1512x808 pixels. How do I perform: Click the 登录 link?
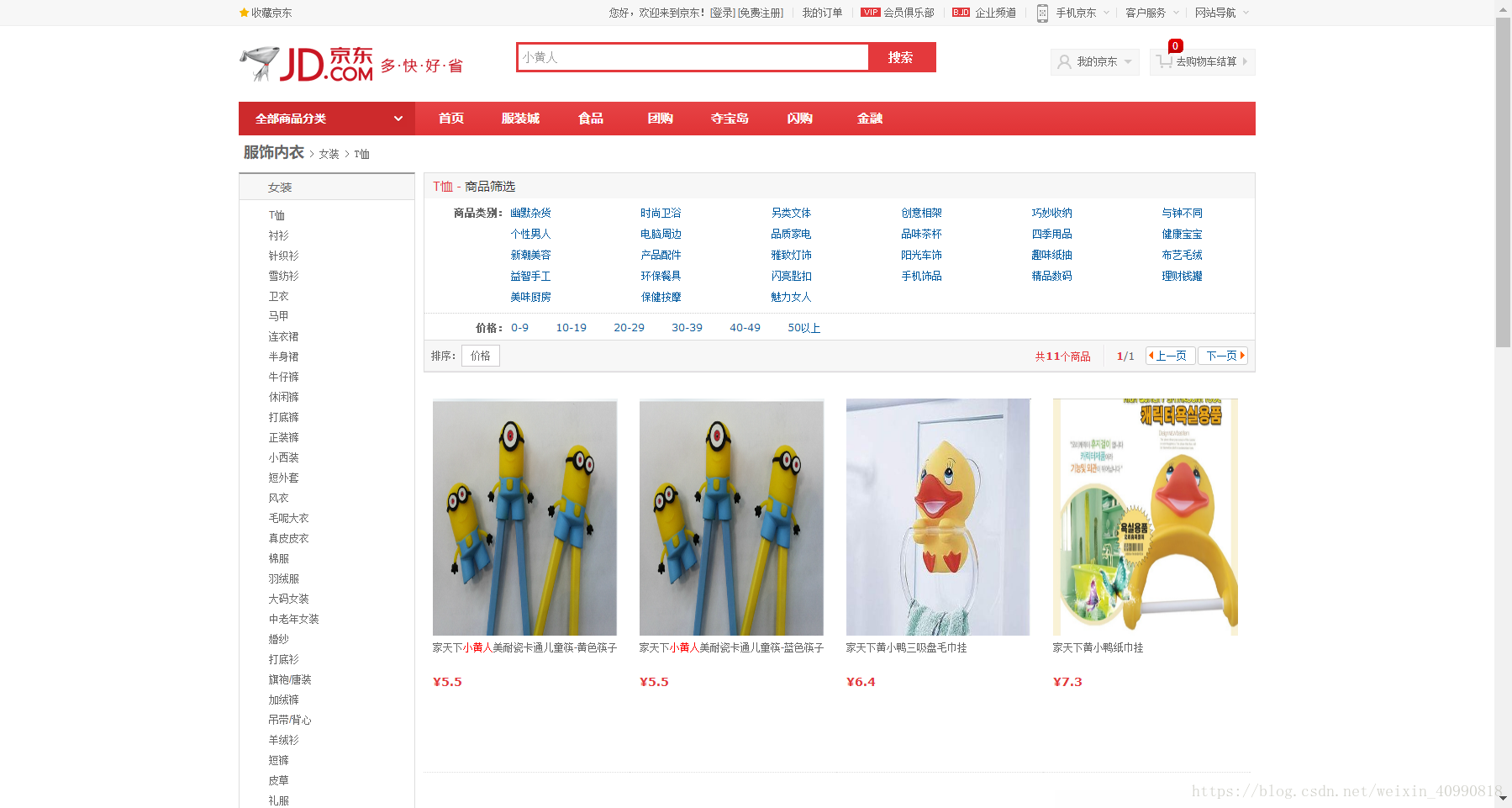click(x=722, y=13)
